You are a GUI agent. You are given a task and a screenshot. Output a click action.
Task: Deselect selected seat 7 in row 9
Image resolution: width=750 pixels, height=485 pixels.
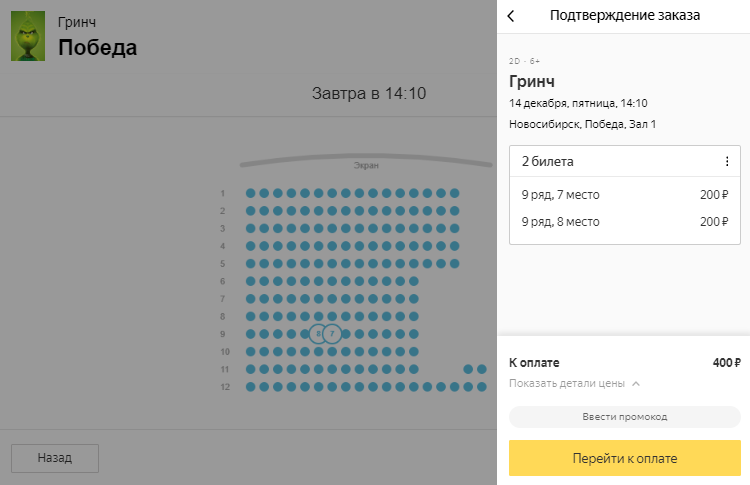coord(332,334)
